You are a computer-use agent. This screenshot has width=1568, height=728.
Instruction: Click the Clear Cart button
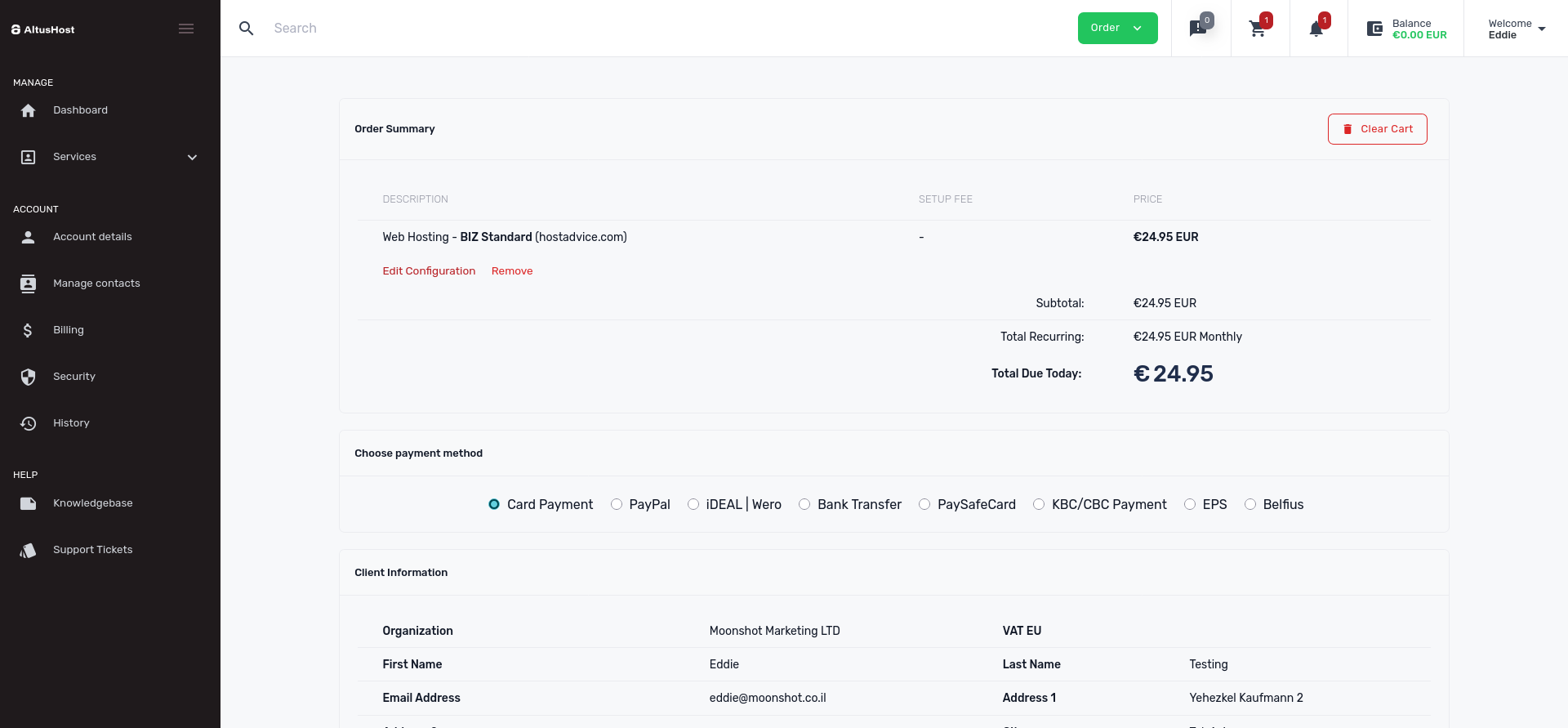click(1377, 129)
